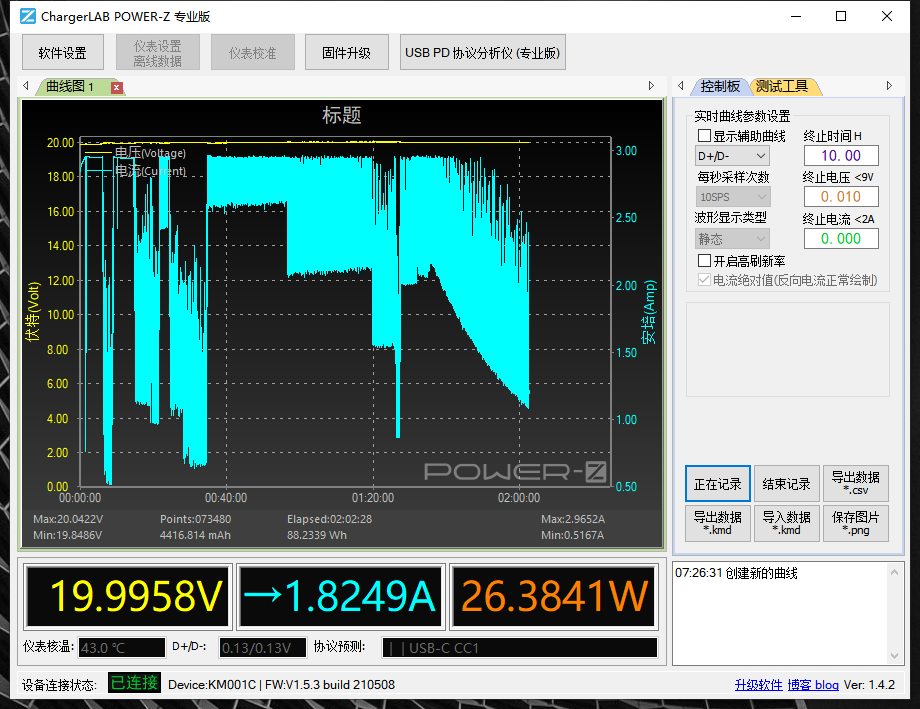Click the Device:KM001C firmware status text

(281, 685)
